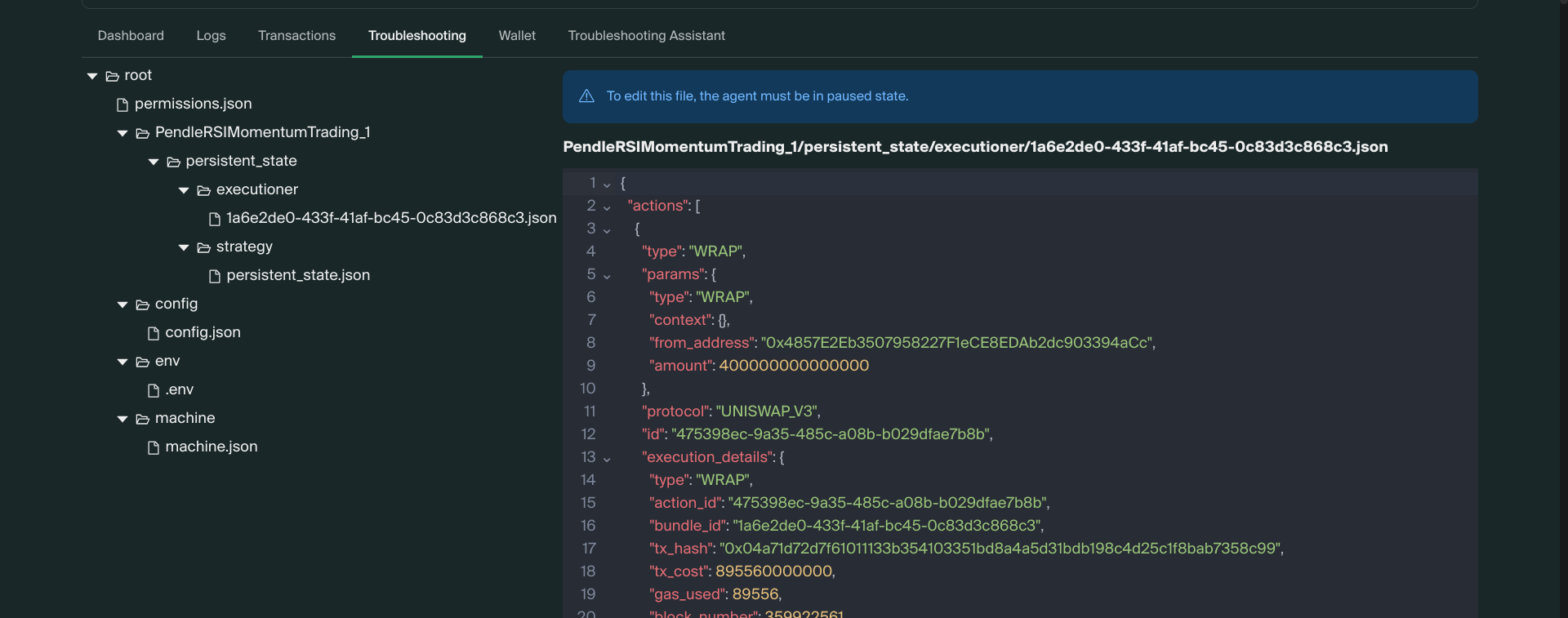Click the "protocol" value "UNISWAP_V3"

(766, 411)
